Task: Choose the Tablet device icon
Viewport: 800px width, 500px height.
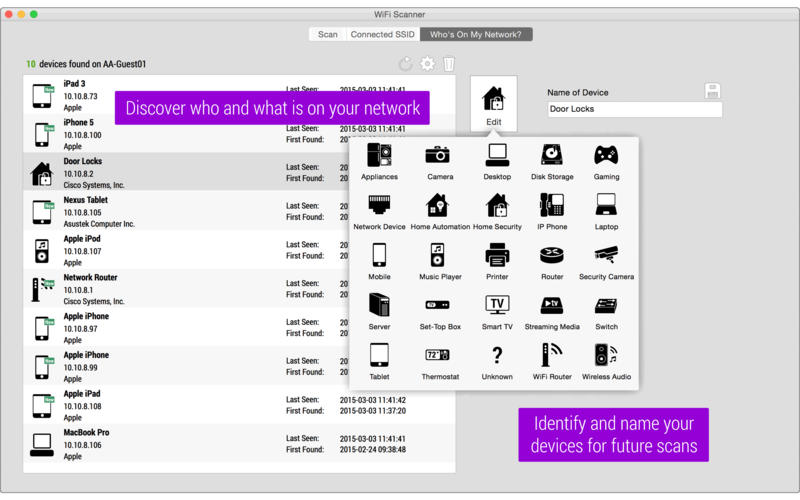Action: [x=379, y=355]
